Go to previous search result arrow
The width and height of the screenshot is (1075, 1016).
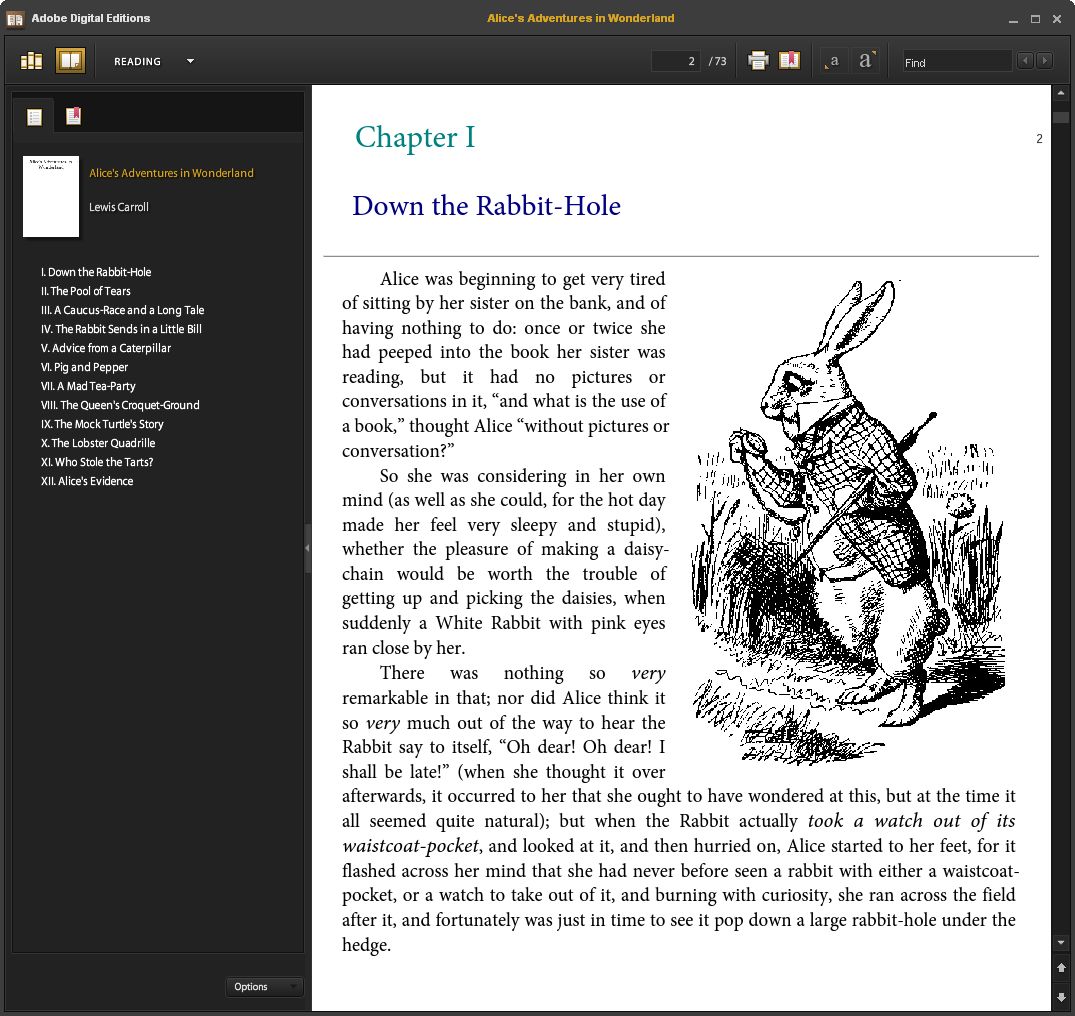(1025, 61)
